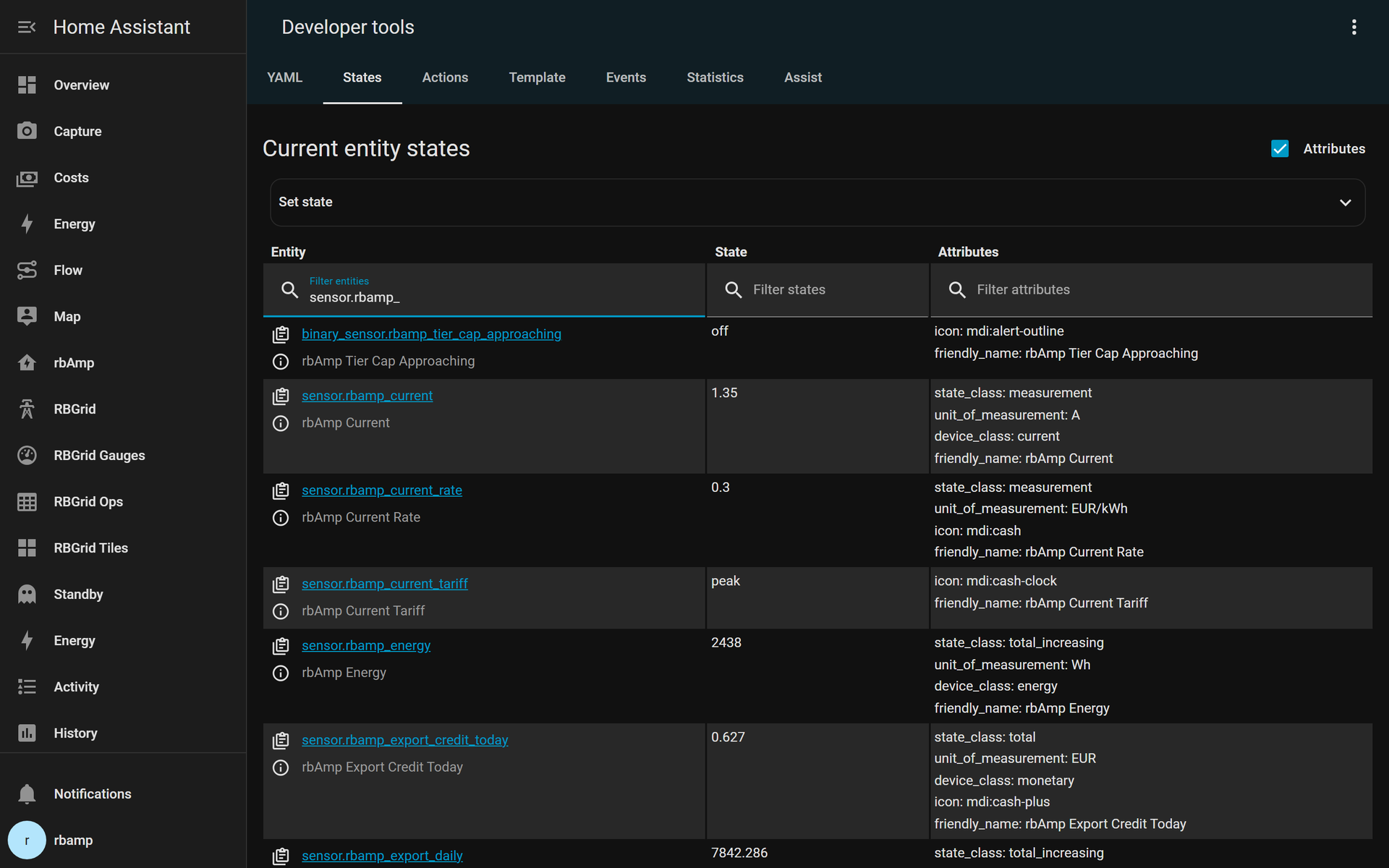Open the Map panel icon
The height and width of the screenshot is (868, 1389).
point(27,316)
